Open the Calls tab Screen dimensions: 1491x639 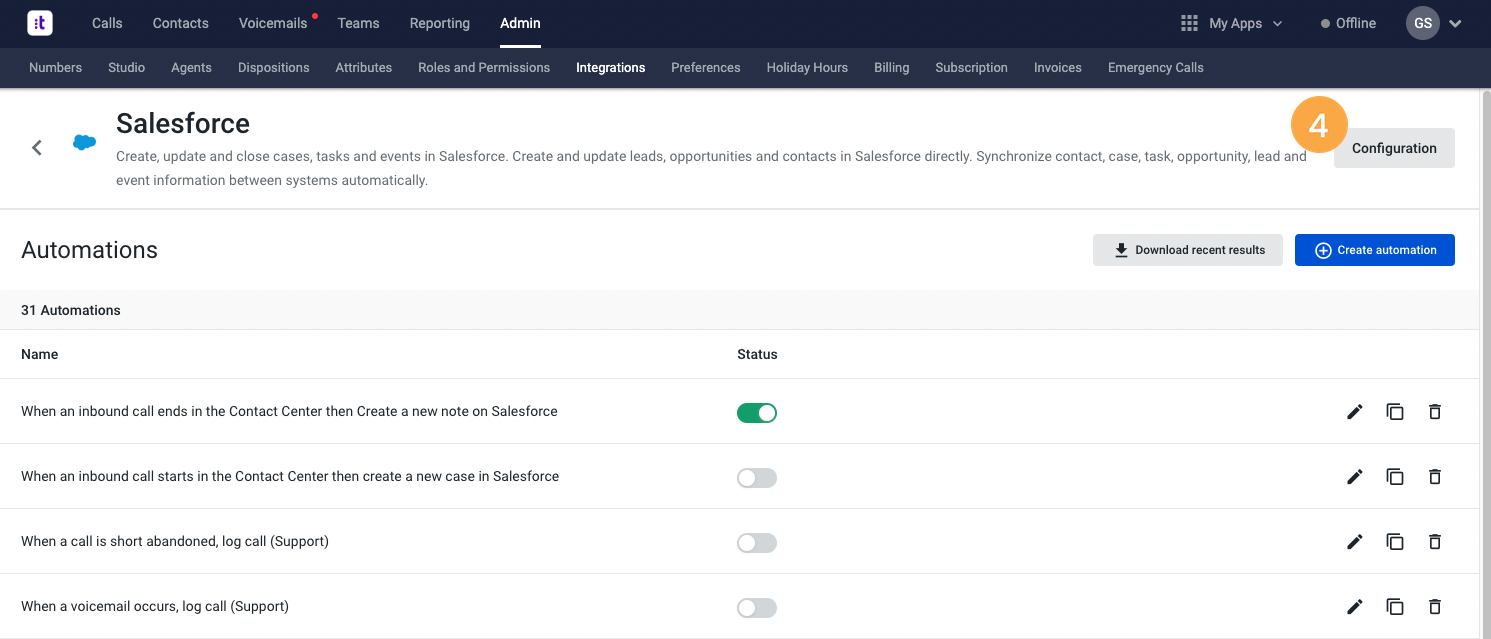(x=107, y=23)
